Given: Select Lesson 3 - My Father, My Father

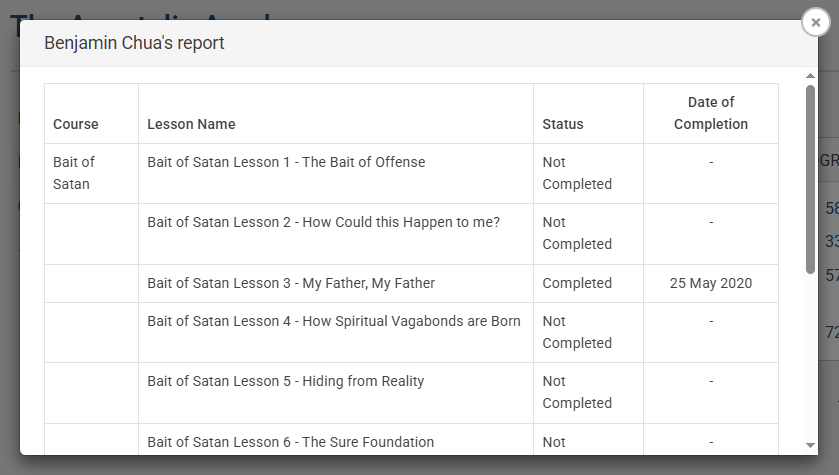Looking at the screenshot, I should pos(291,283).
